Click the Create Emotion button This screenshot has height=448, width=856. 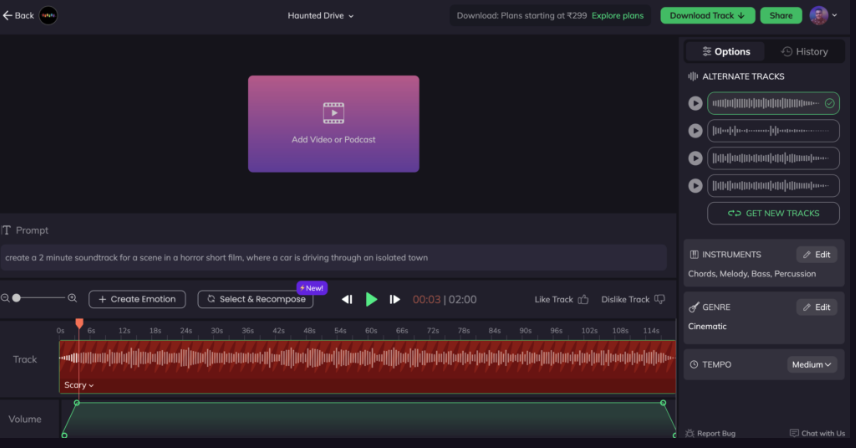pos(137,299)
